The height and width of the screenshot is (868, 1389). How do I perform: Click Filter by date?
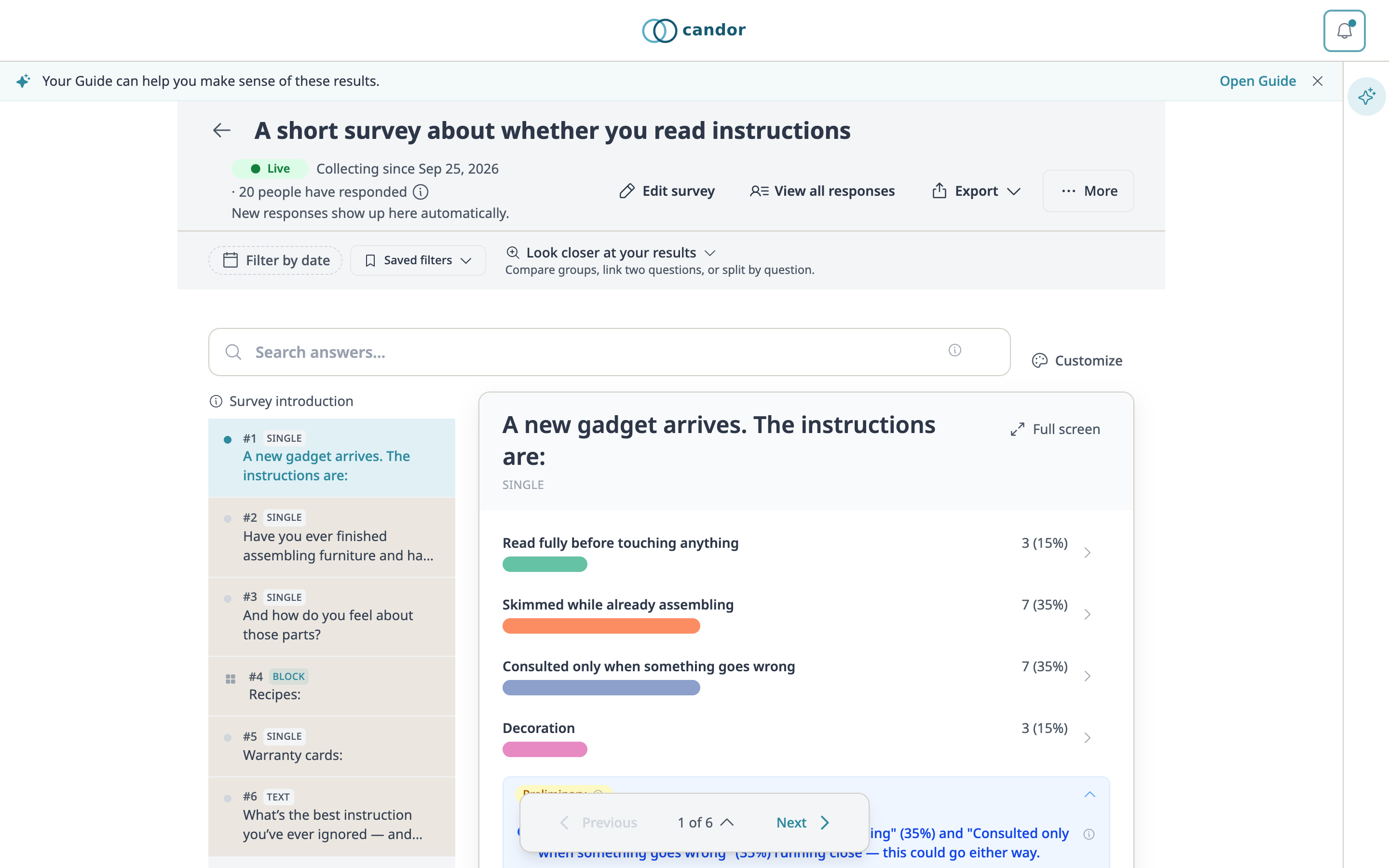click(x=275, y=260)
